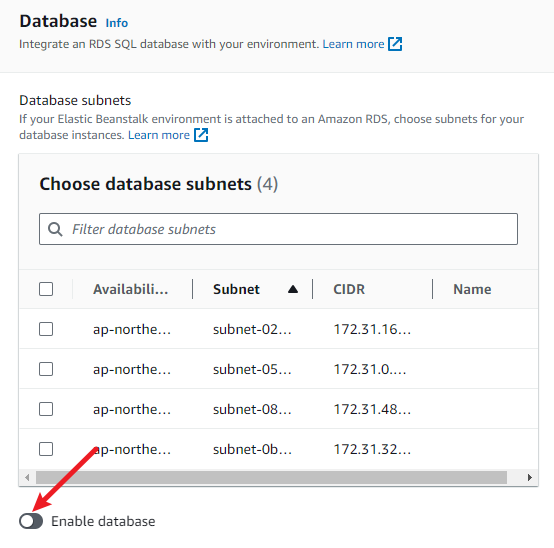Click the horizontal scrollbar thumb
Image resolution: width=554 pixels, height=548 pixels.
[271, 477]
